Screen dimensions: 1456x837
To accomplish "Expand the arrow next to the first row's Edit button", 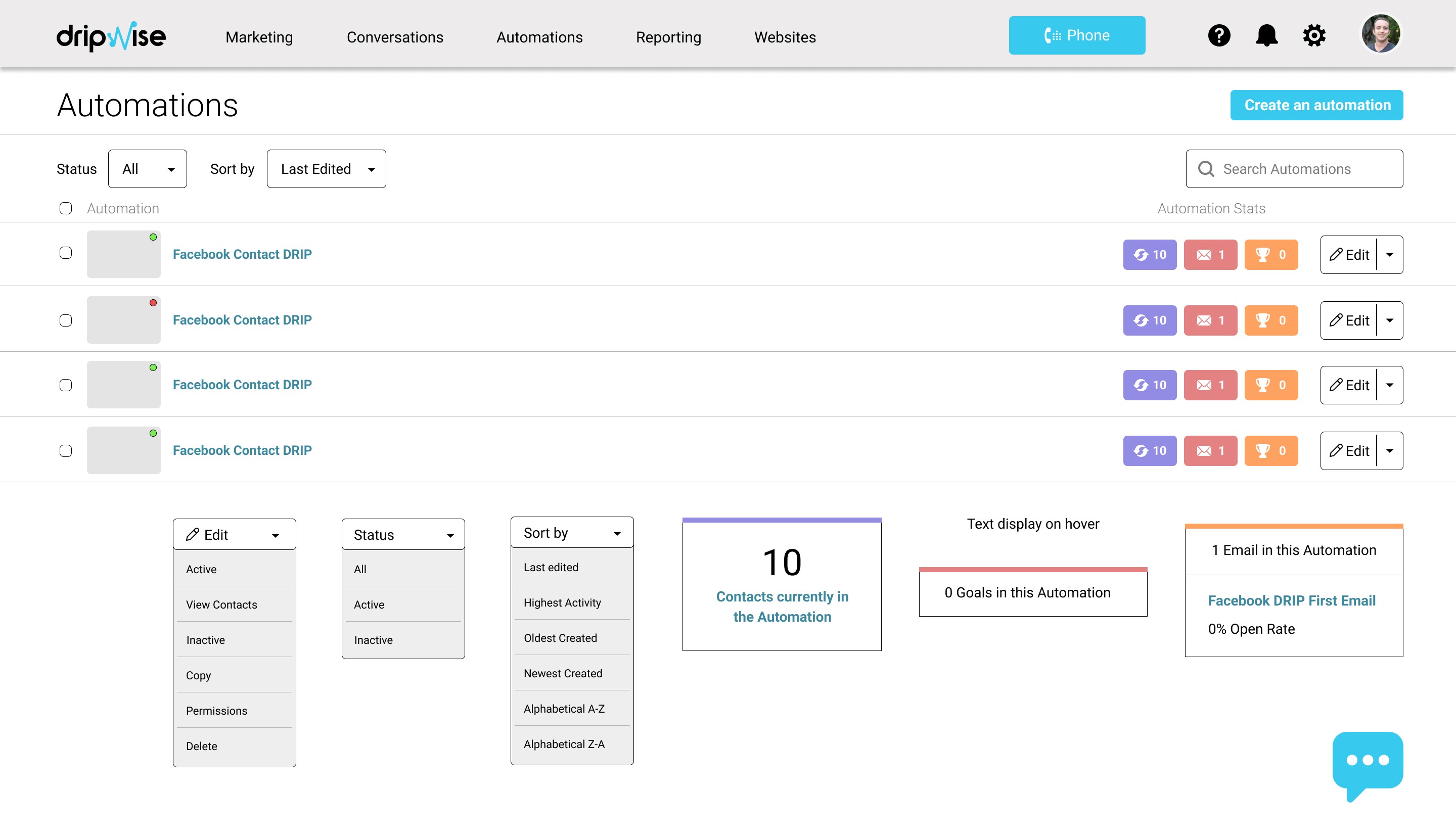I will coord(1389,255).
